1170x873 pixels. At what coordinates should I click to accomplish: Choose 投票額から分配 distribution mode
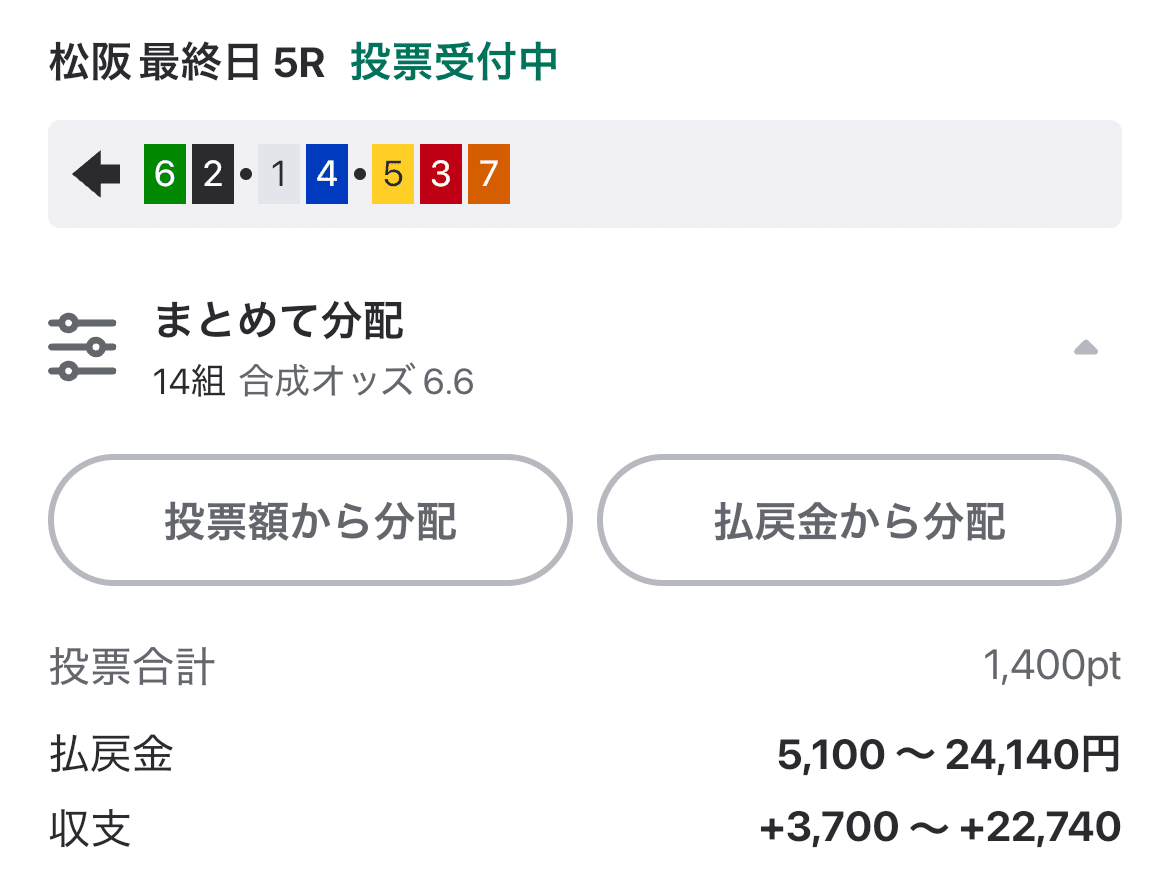(x=311, y=520)
